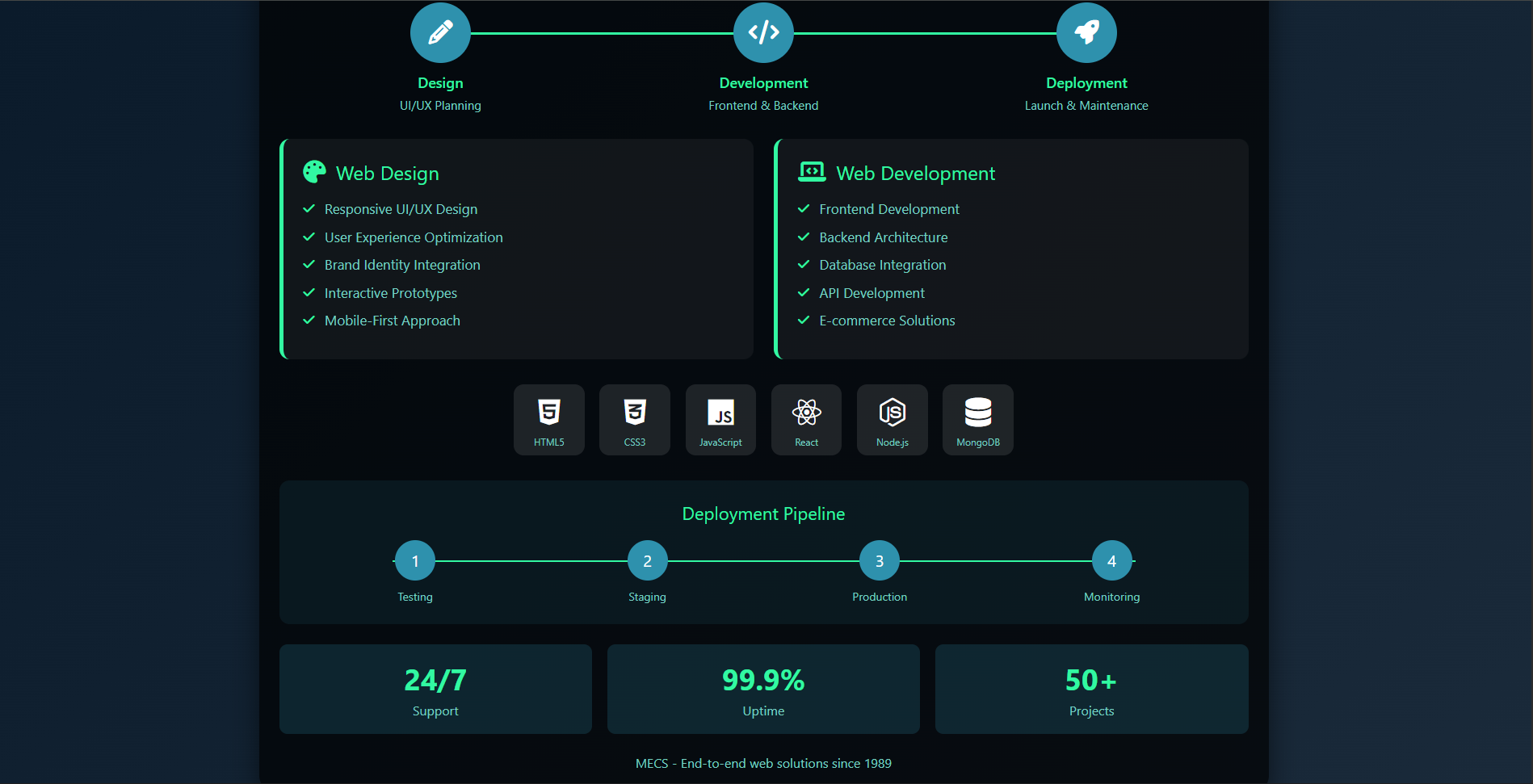Click the checkmark beside Mobile-First Approach

pyautogui.click(x=309, y=320)
